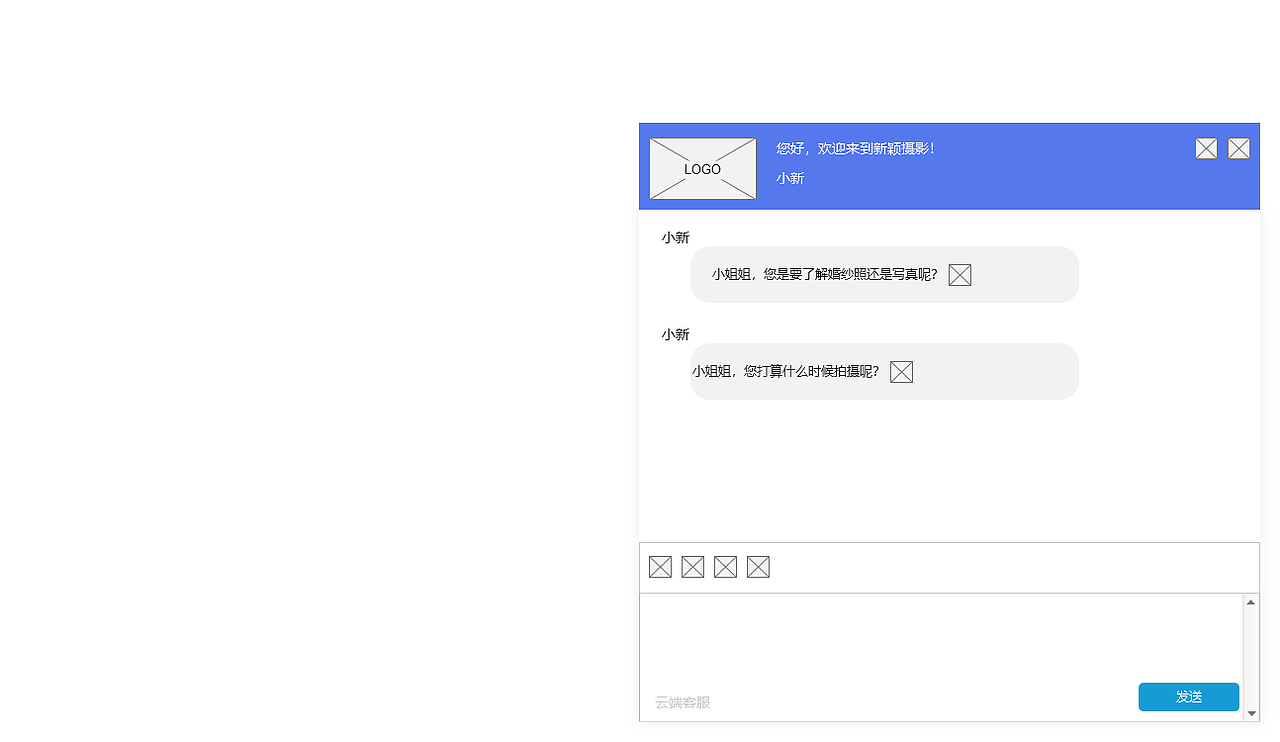This screenshot has width=1280, height=742.
Task: Click the left icon in the blue header bar
Action: (1206, 148)
